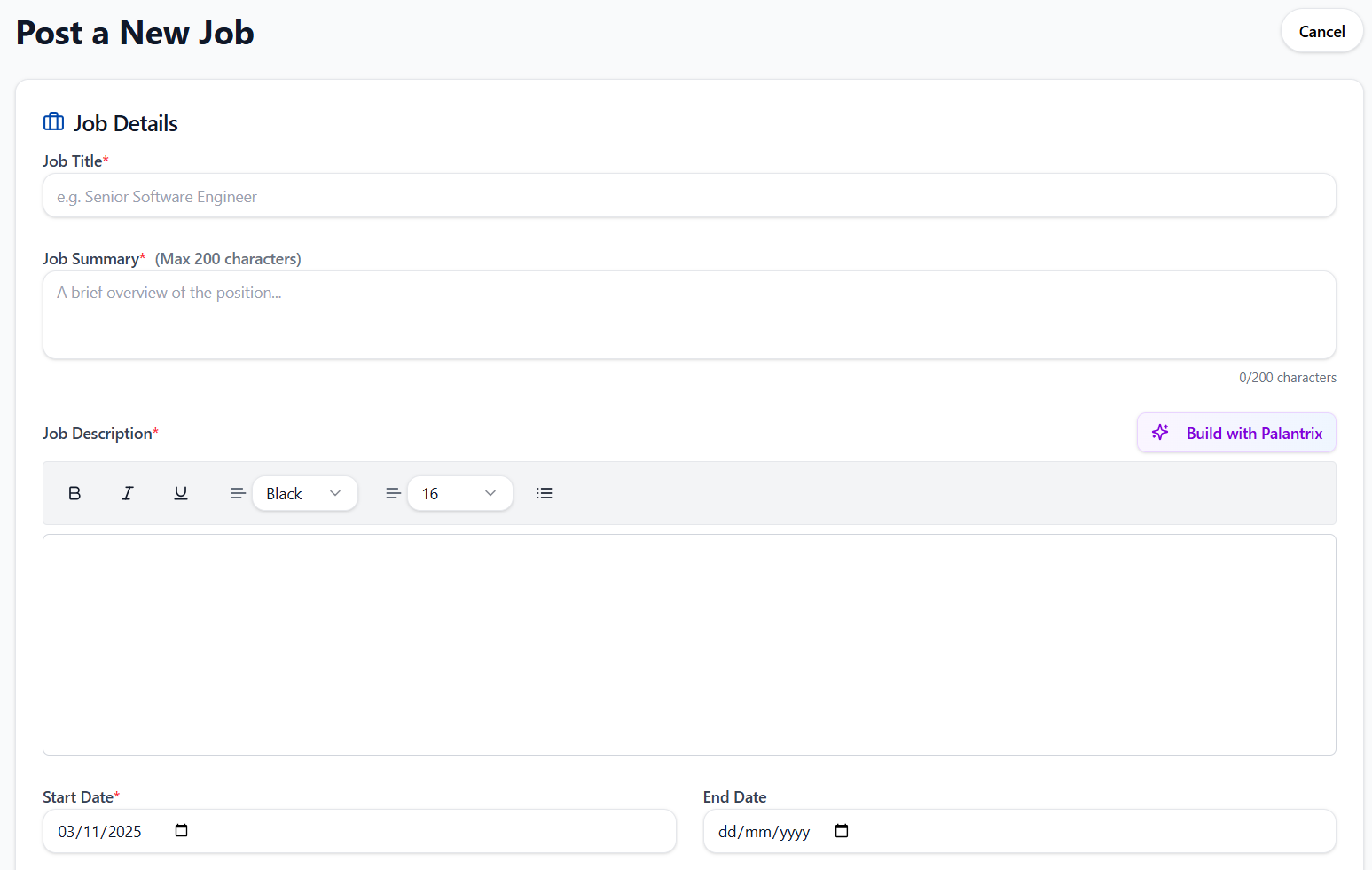Toggle underline formatting in description toolbar
The width and height of the screenshot is (1372, 870).
click(181, 493)
